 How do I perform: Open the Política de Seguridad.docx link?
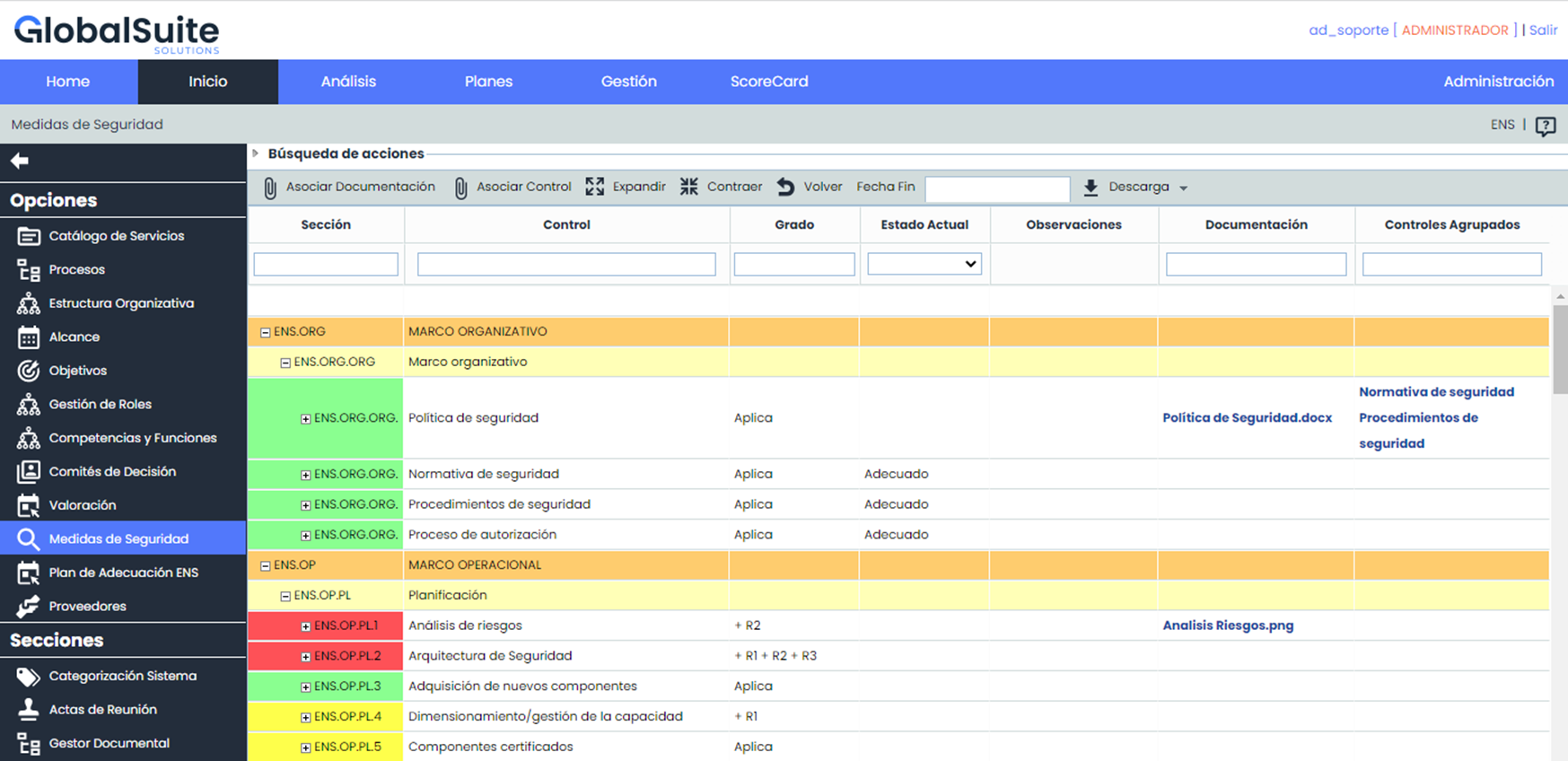click(1247, 418)
